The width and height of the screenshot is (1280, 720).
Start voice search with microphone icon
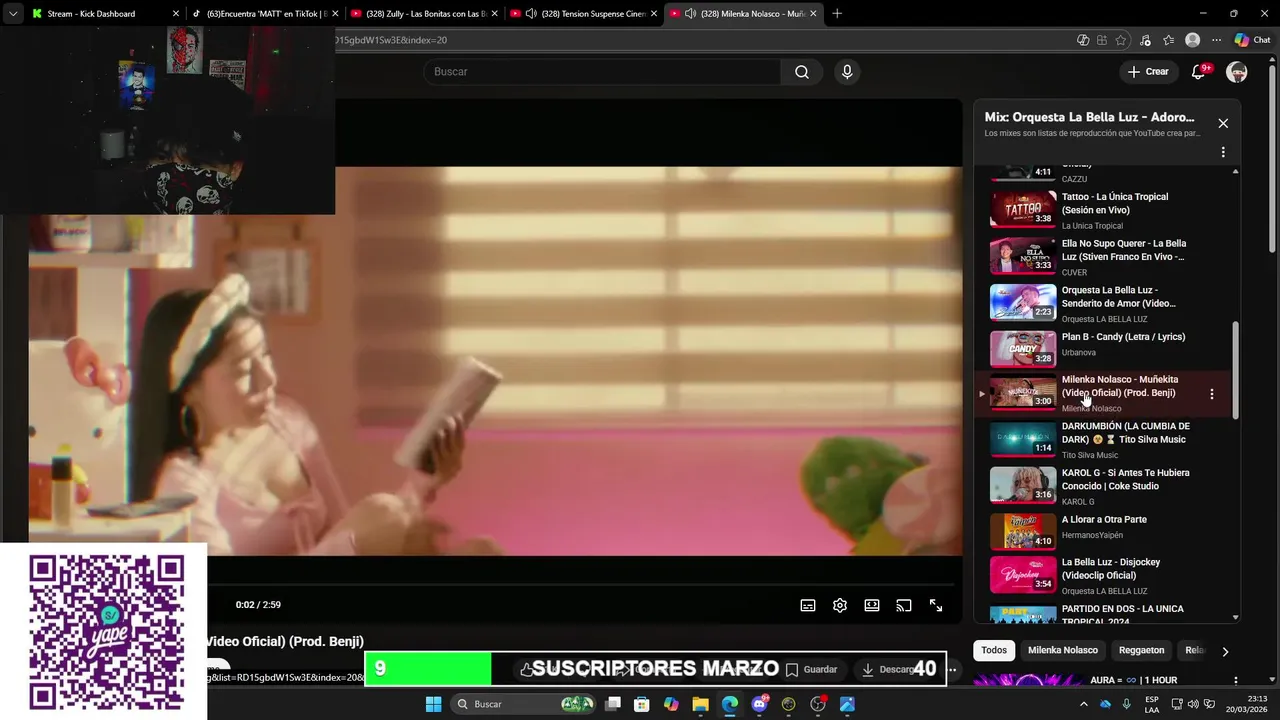[x=847, y=72]
